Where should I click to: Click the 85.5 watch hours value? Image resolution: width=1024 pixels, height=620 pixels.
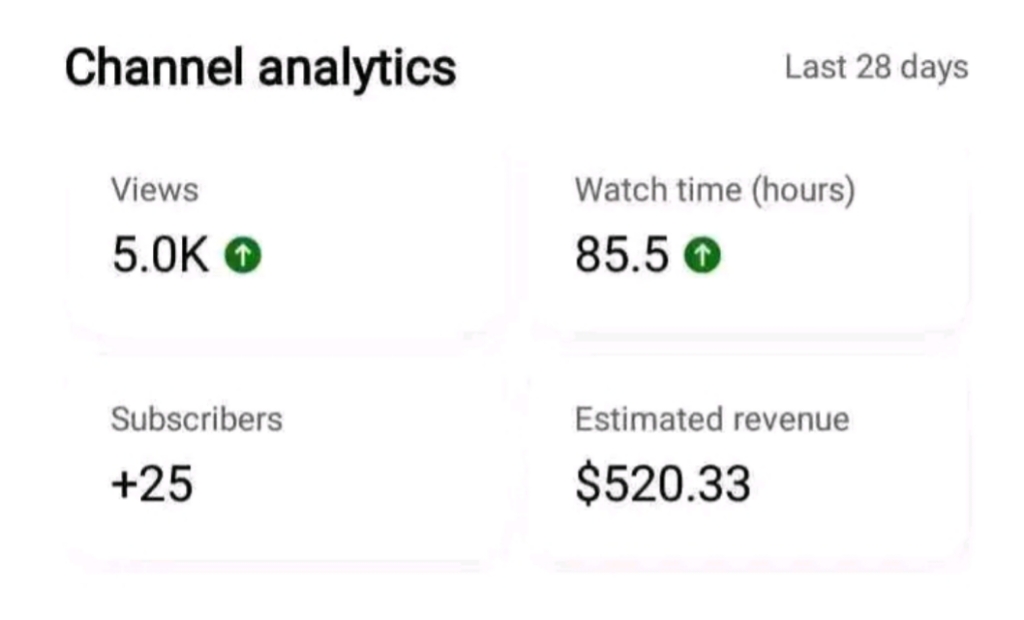621,257
